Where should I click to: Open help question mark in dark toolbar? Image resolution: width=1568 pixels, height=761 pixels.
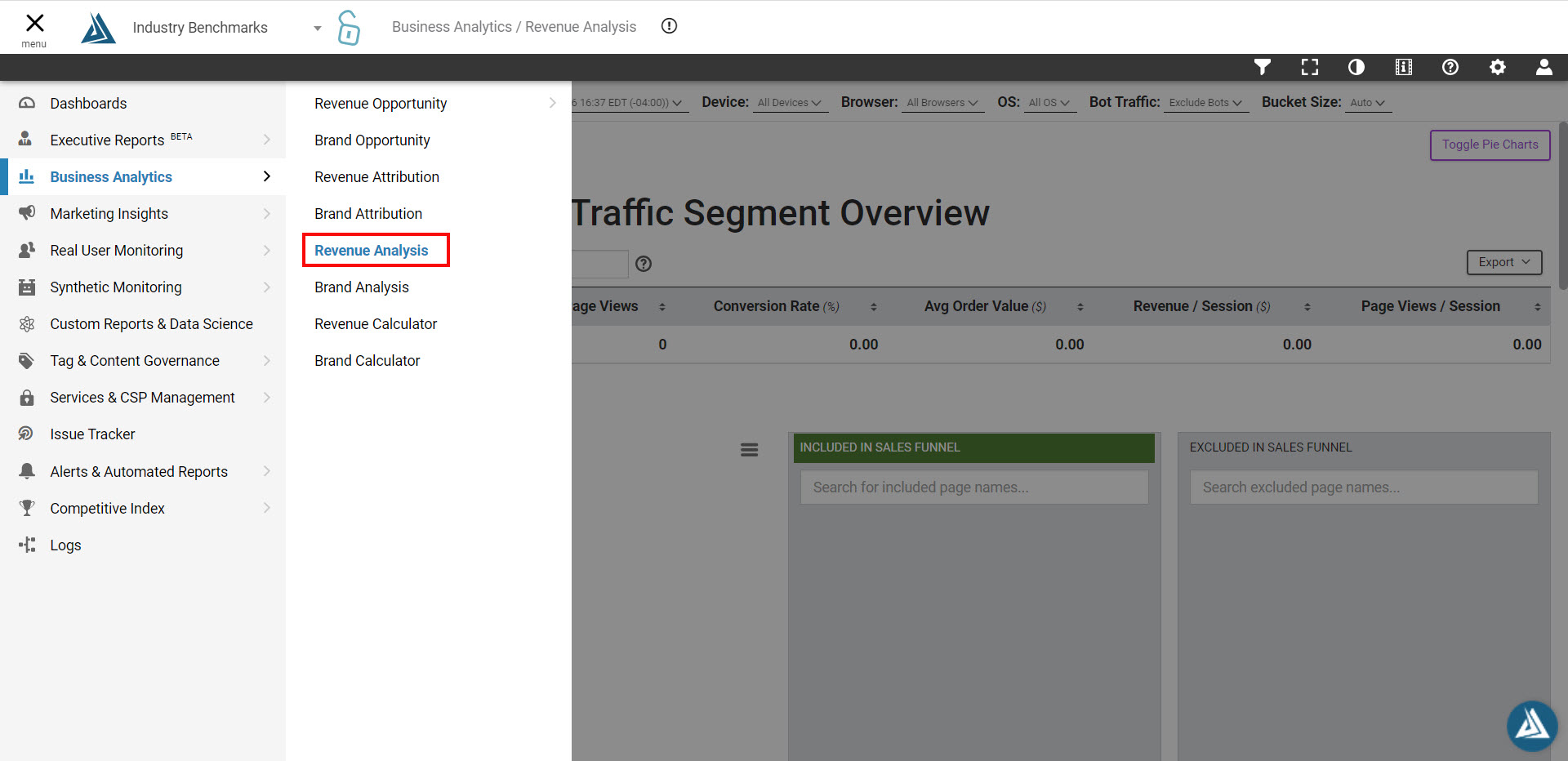1450,67
